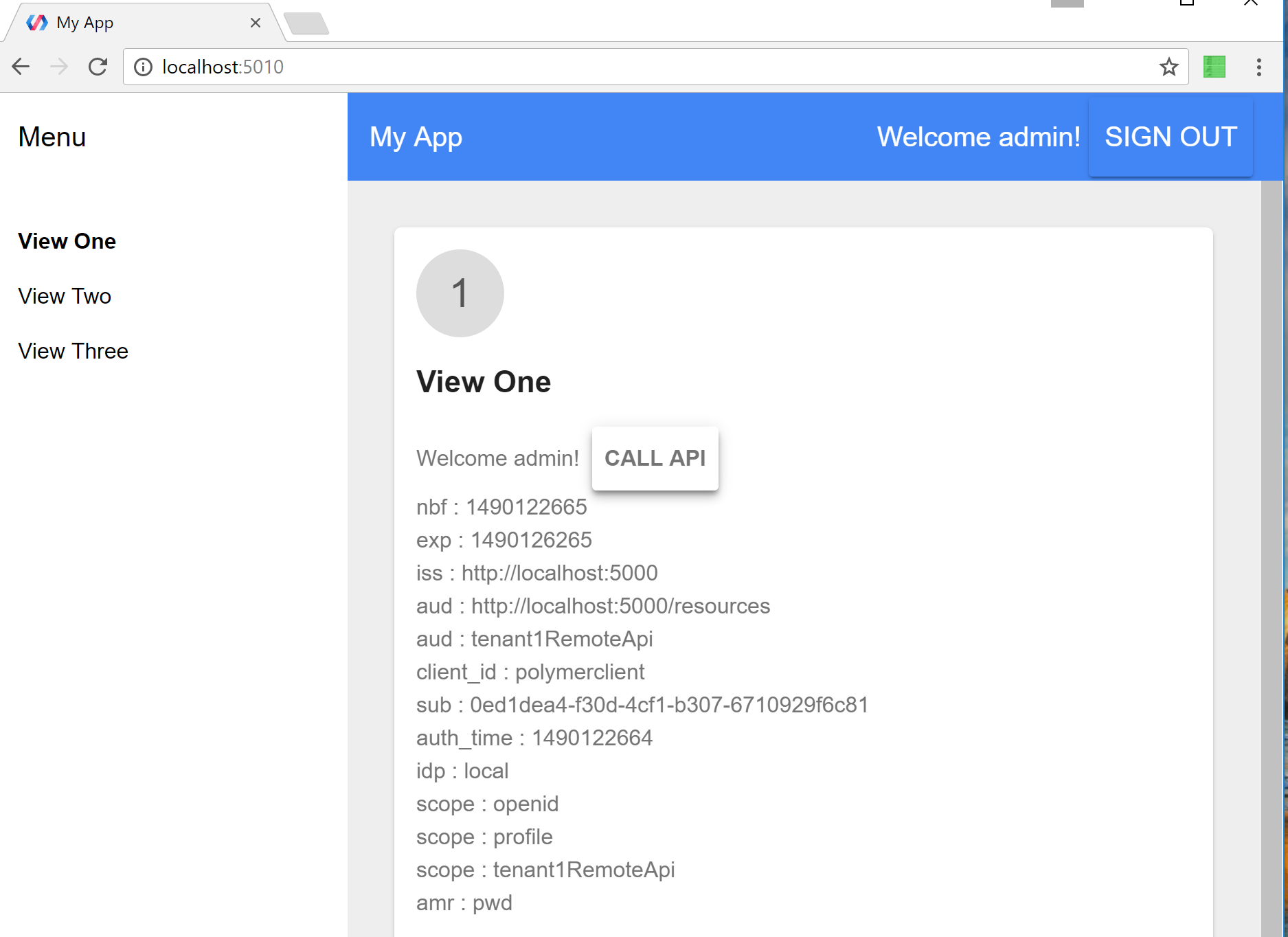Click the Polymer logo favicon on the tab
The width and height of the screenshot is (1288, 937).
coord(38,21)
